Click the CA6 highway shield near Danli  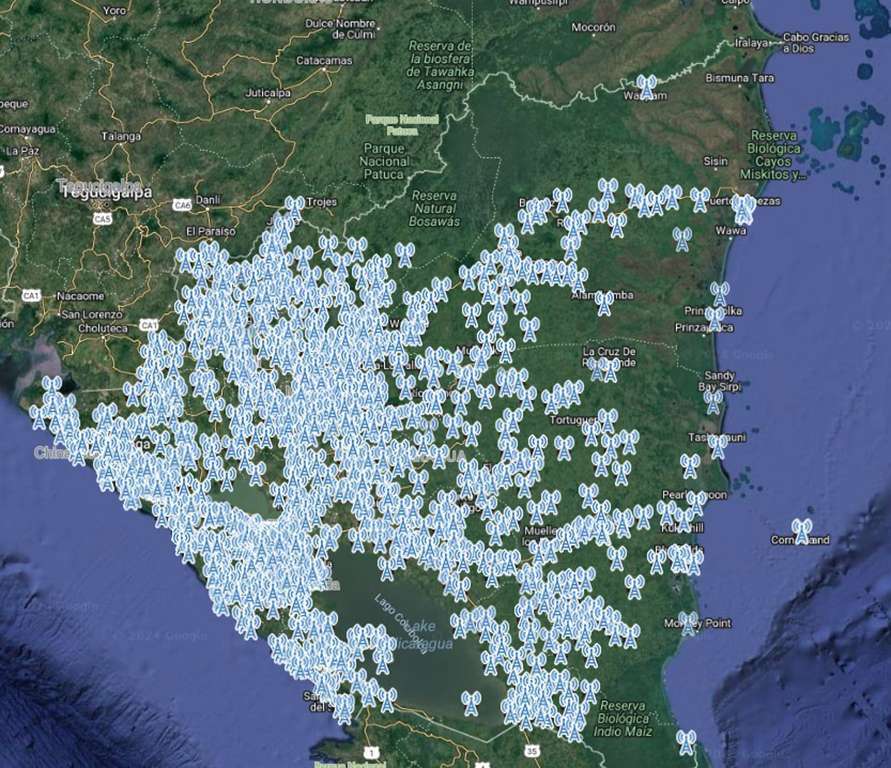[181, 205]
